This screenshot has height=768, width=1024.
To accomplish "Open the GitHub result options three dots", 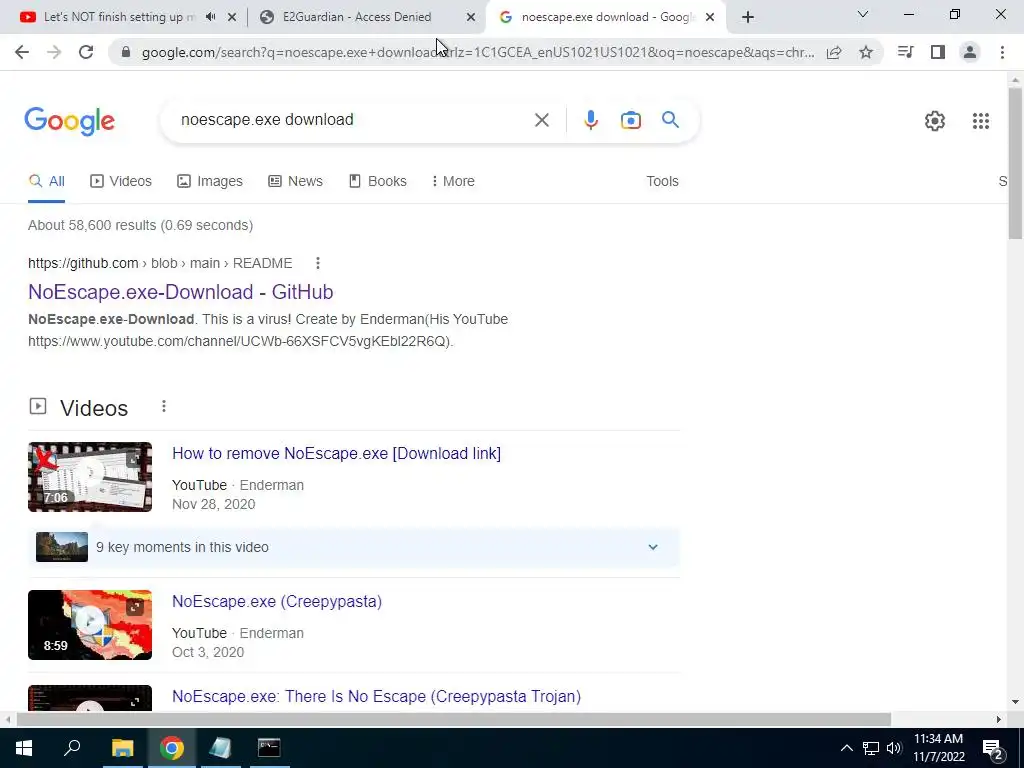I will [x=317, y=263].
